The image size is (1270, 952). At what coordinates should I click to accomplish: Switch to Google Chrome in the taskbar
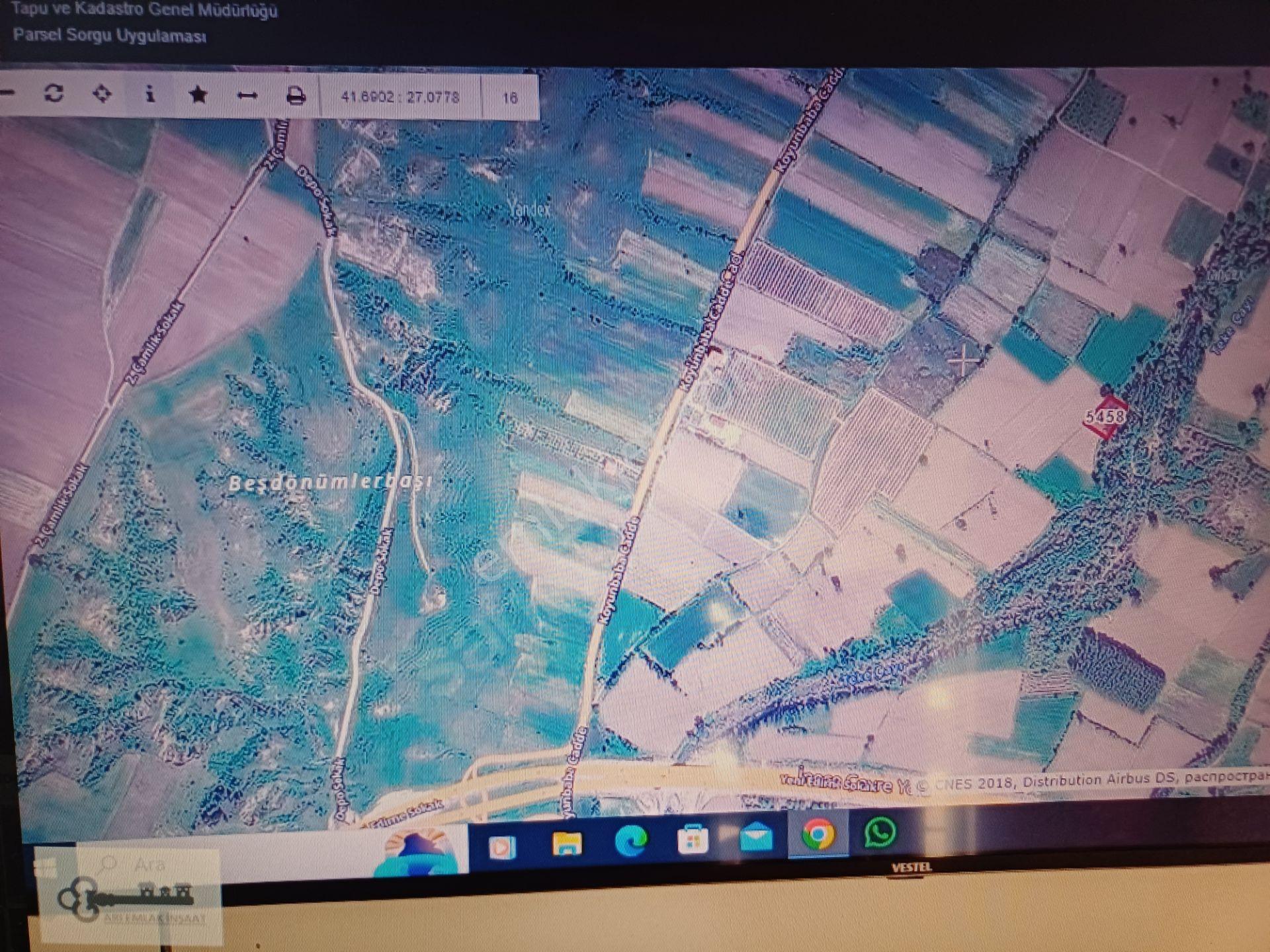coord(818,834)
